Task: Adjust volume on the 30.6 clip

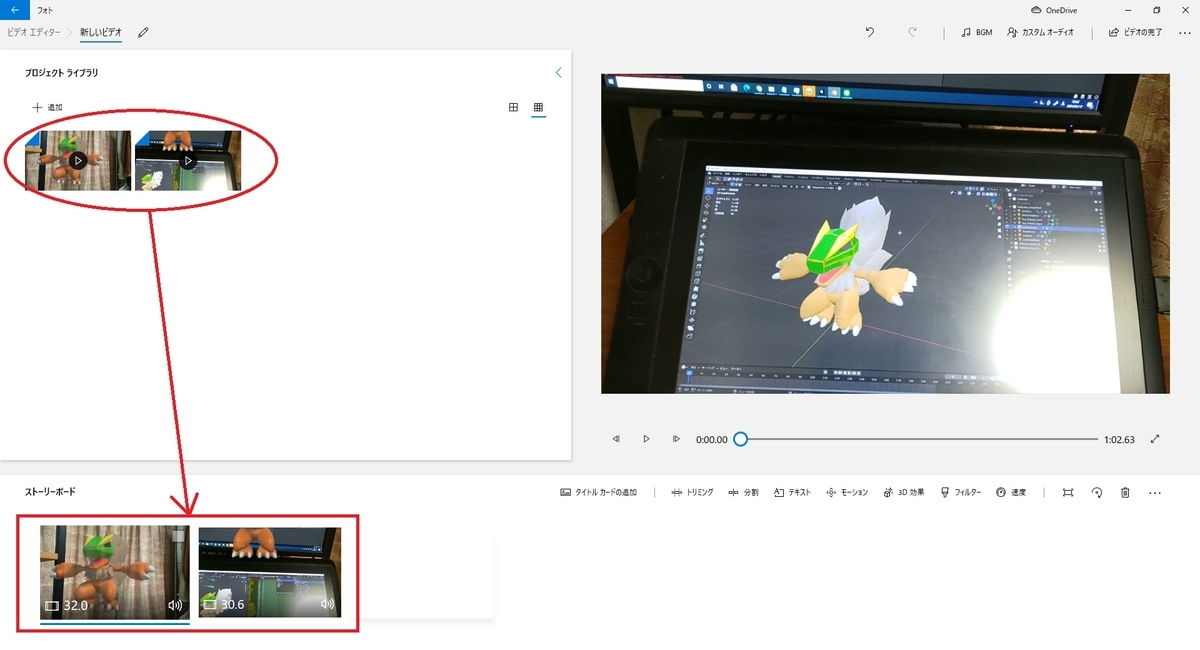Action: (327, 604)
